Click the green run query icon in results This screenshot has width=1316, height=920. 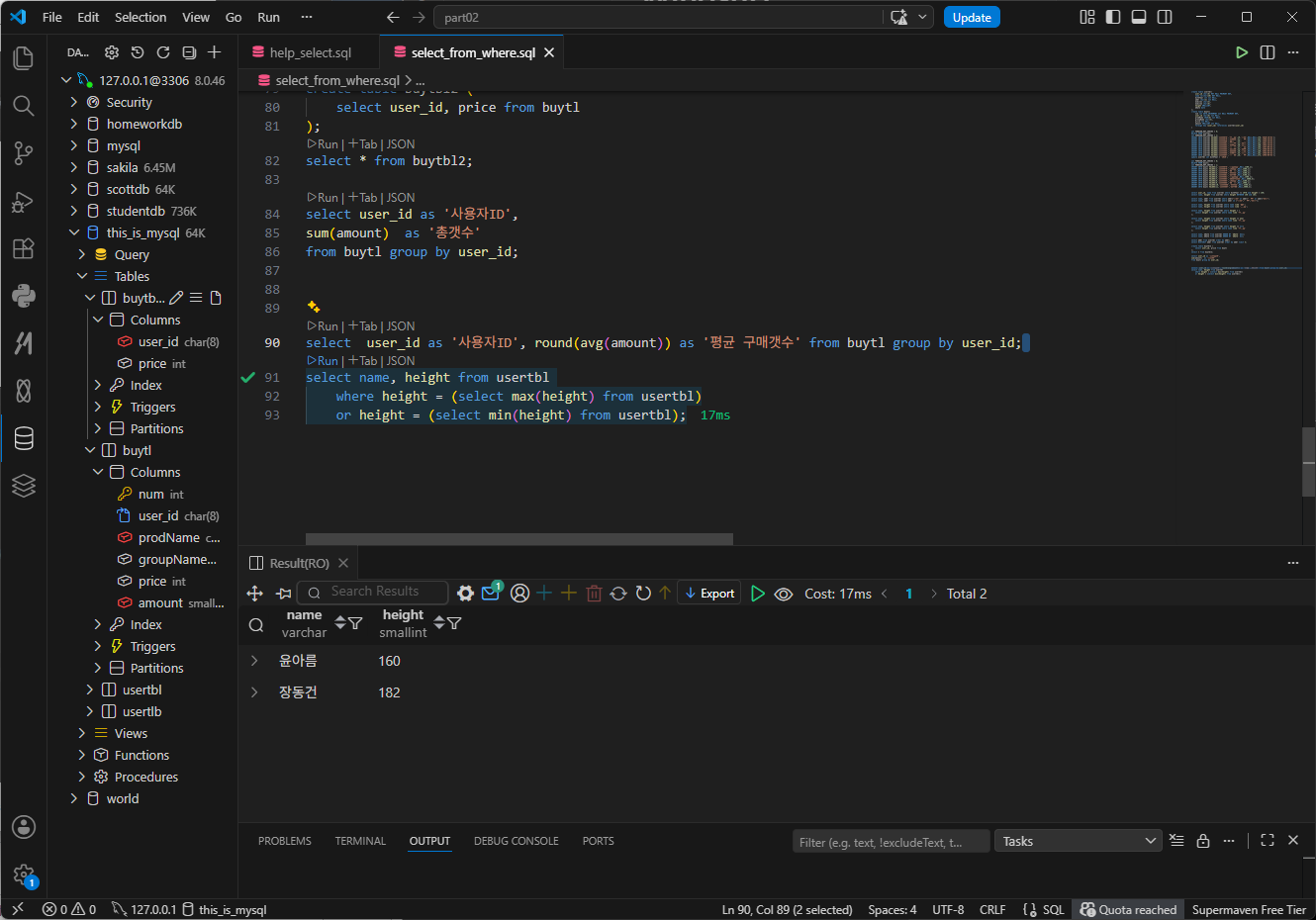point(758,594)
